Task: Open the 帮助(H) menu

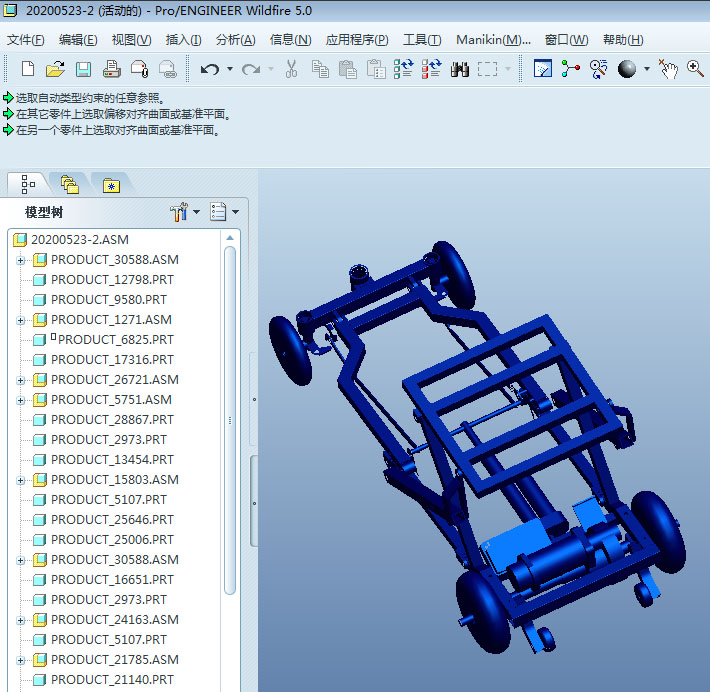Action: pyautogui.click(x=623, y=40)
